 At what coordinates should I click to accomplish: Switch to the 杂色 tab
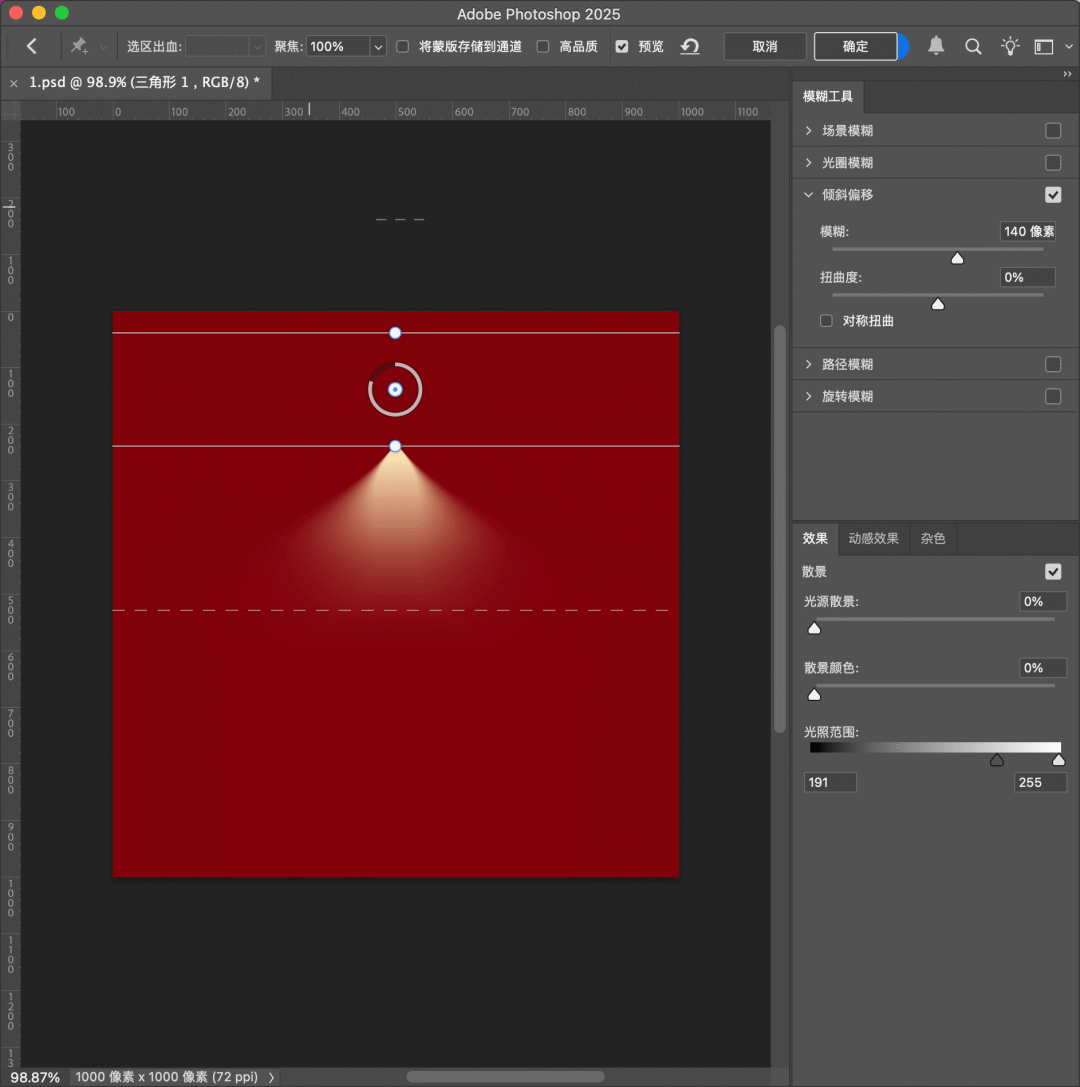pyautogui.click(x=932, y=538)
